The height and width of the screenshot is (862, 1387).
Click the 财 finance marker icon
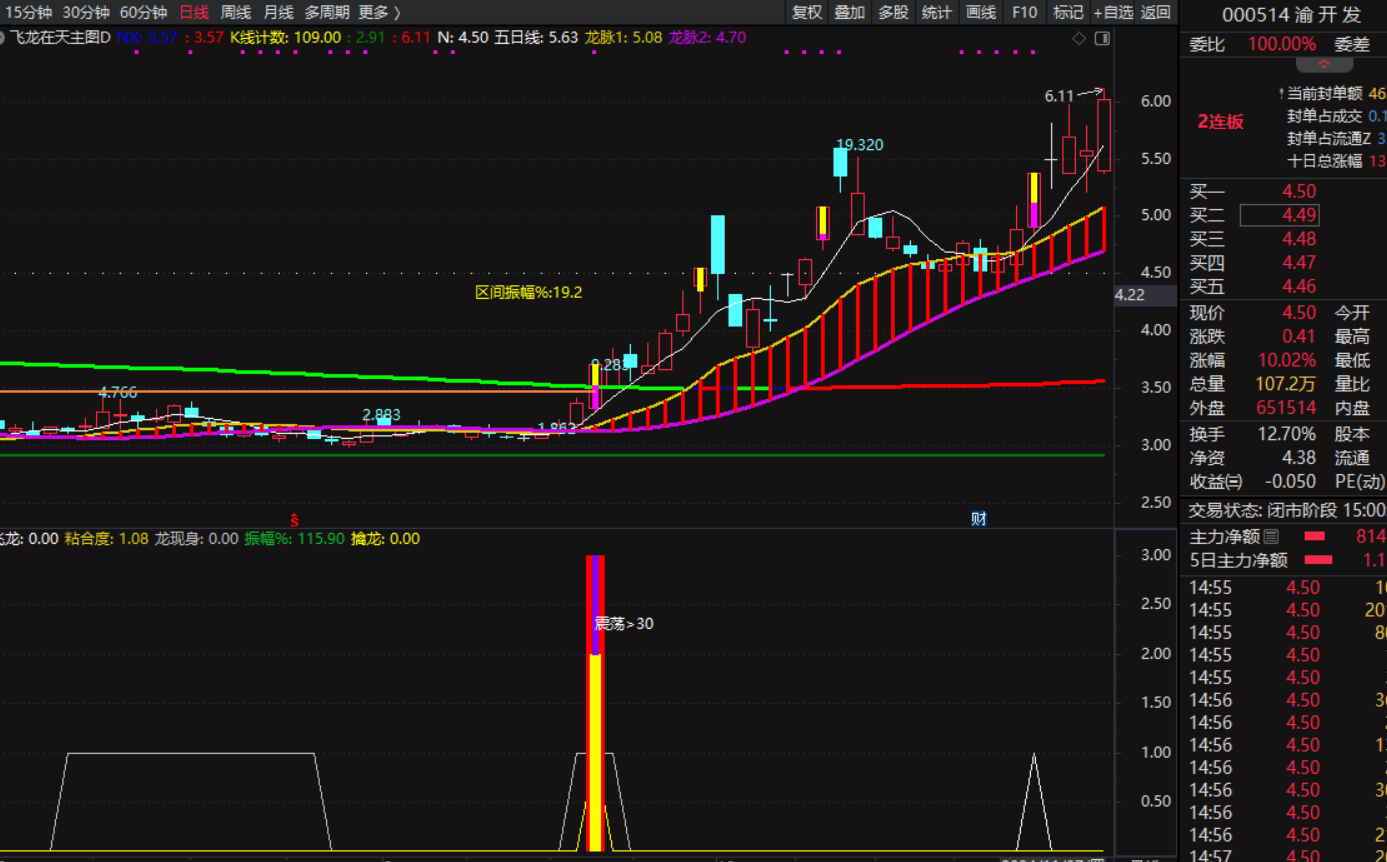point(979,518)
